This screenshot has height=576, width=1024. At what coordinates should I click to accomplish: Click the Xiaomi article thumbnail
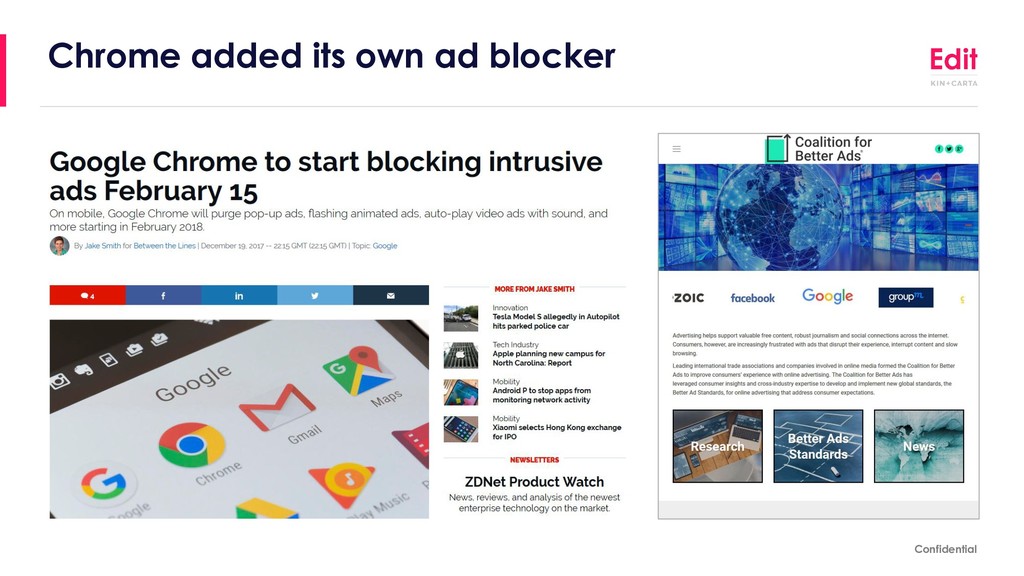click(x=461, y=430)
